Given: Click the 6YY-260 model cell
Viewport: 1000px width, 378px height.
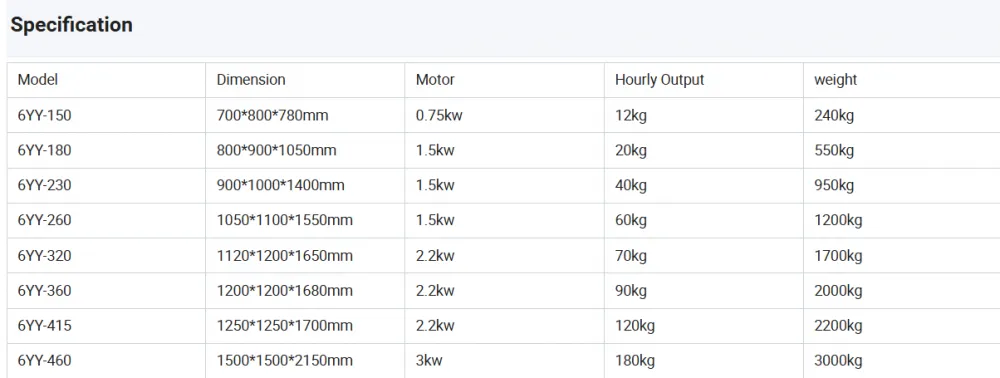Looking at the screenshot, I should [107, 221].
